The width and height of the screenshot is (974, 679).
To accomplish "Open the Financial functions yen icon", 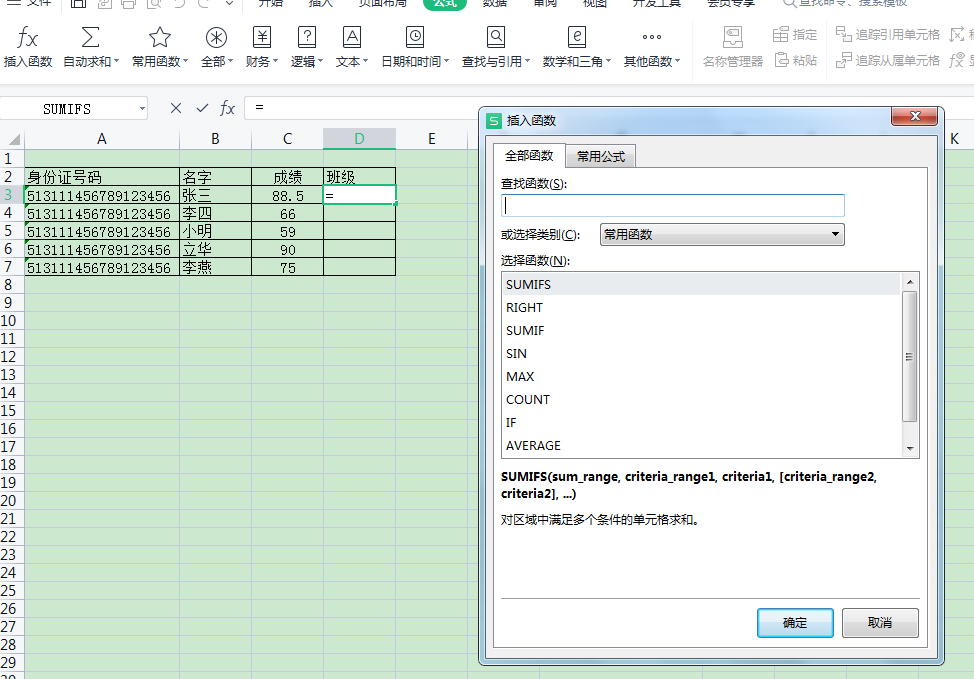I will 262,37.
